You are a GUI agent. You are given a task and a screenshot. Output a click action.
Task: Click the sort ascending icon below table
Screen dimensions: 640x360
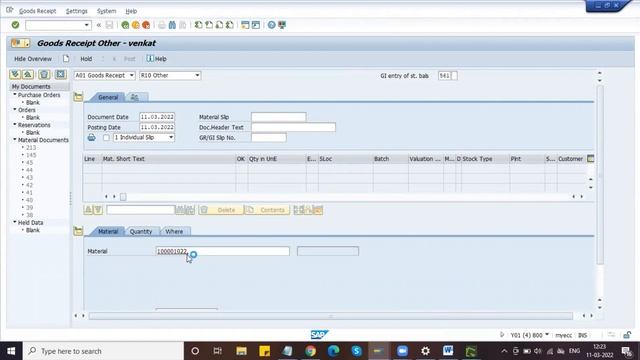click(x=88, y=210)
